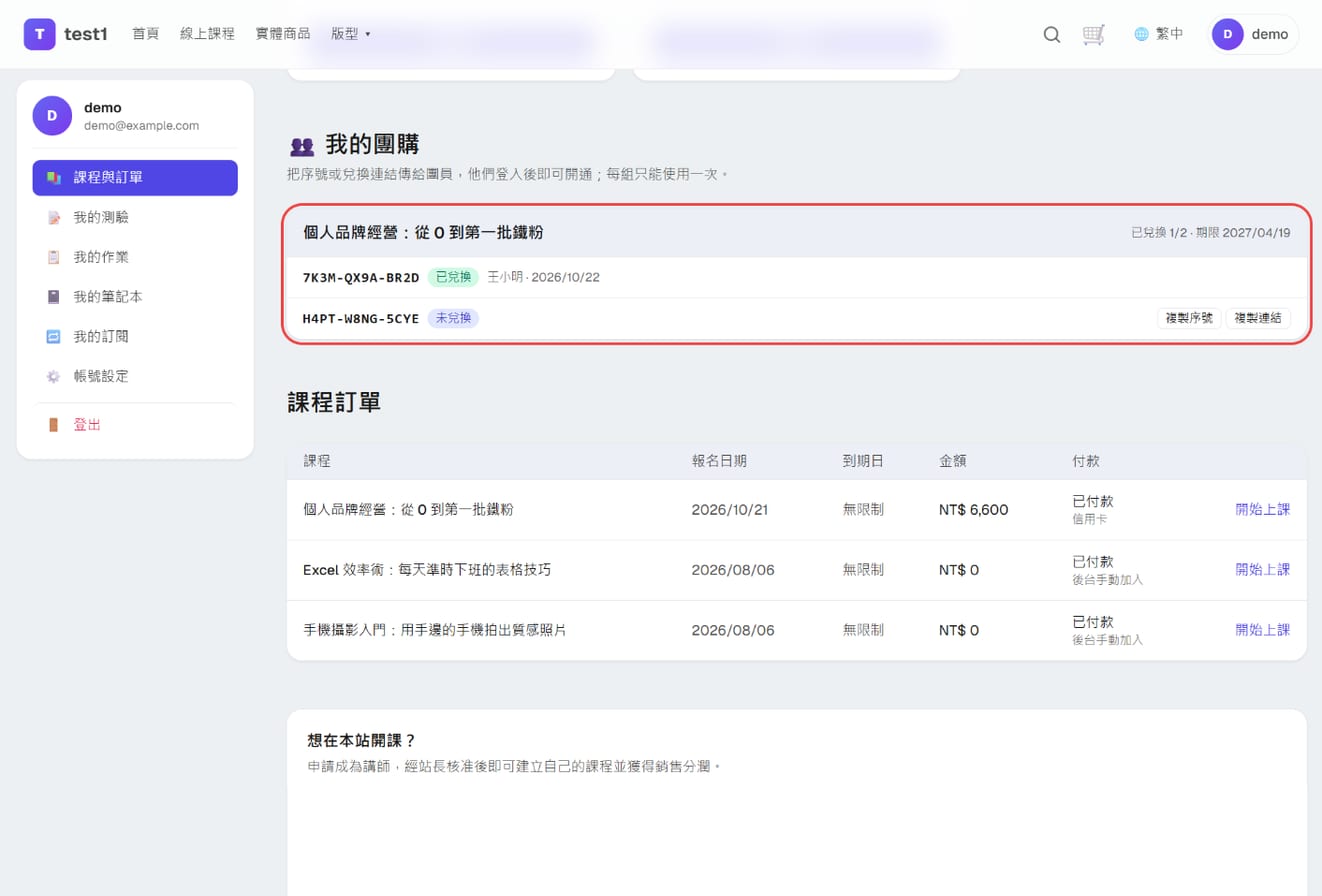
Task: Click serial code H4PT-W8NG-5CYE
Action: pyautogui.click(x=361, y=318)
